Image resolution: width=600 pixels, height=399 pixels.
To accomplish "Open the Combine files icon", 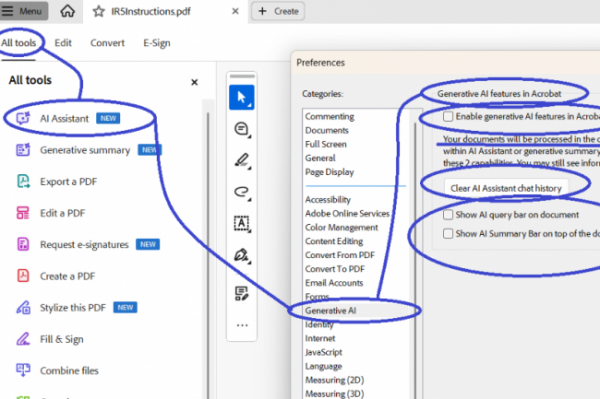I will 23,370.
